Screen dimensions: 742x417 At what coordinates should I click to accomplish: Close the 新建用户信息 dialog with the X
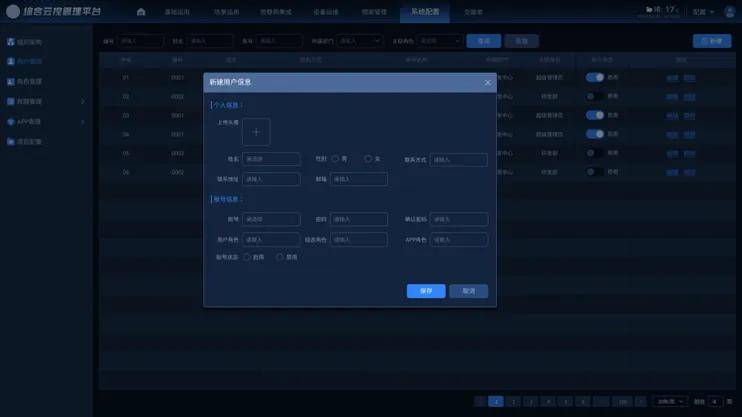pos(487,82)
